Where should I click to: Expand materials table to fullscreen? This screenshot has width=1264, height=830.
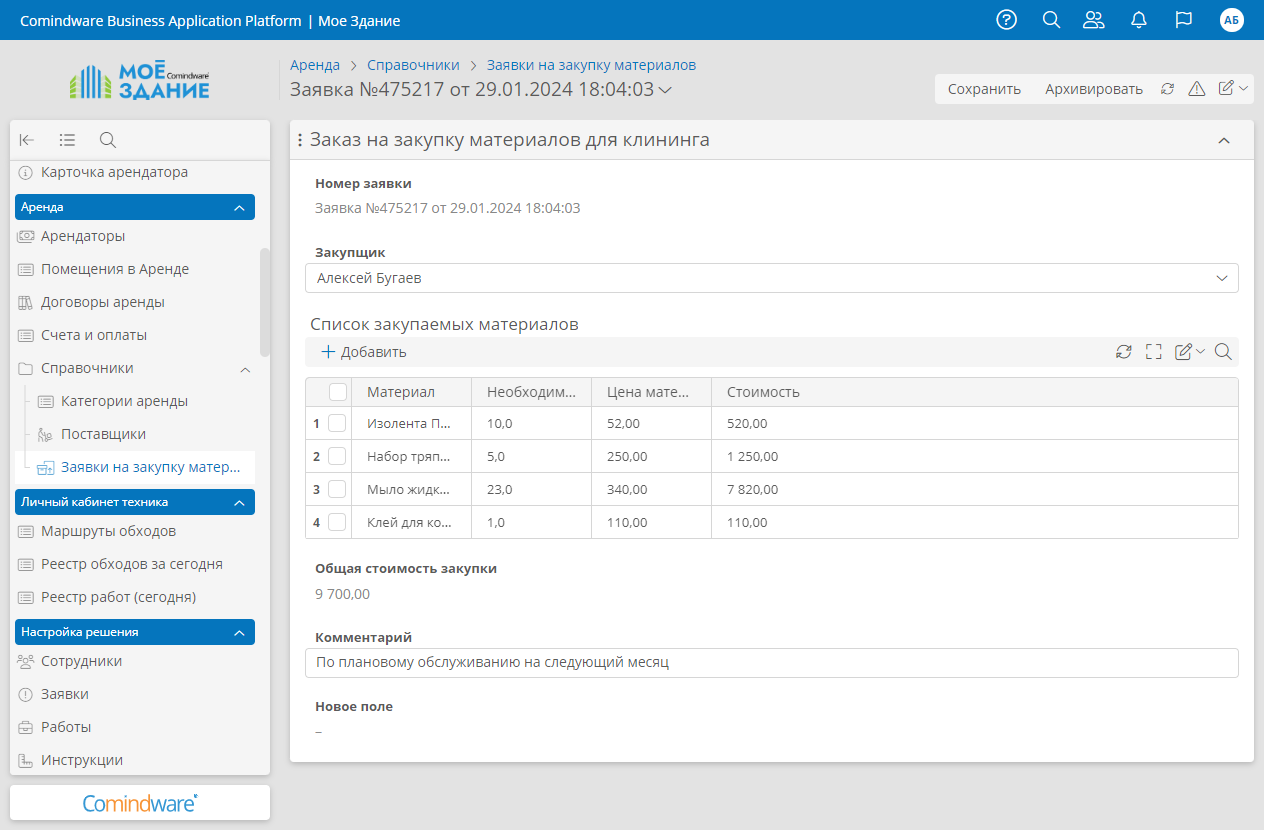tap(1154, 352)
